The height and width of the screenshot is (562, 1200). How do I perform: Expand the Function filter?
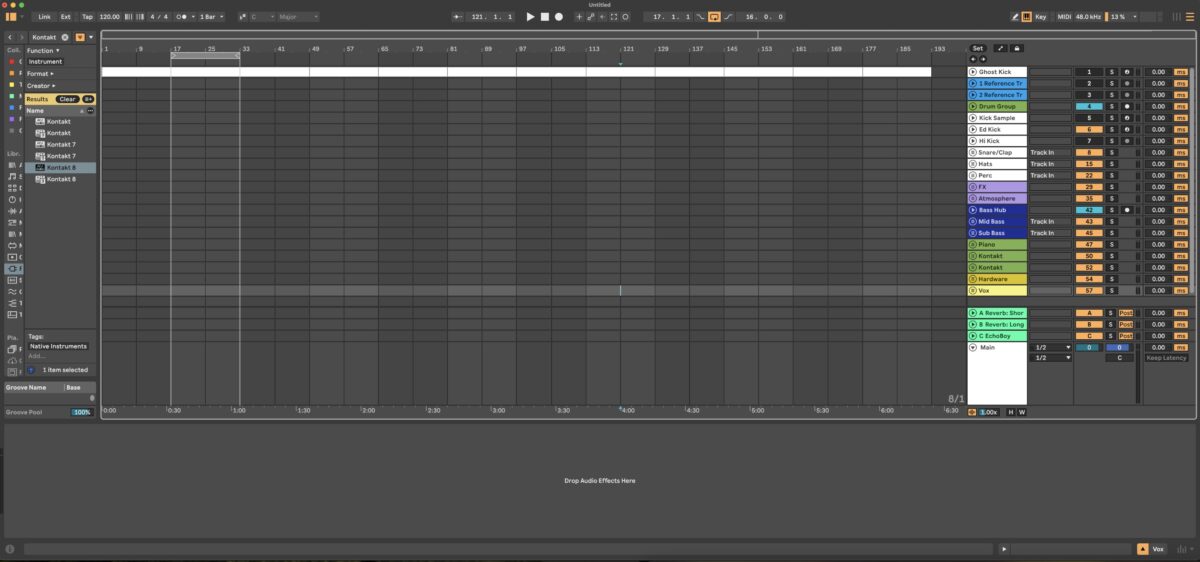click(43, 50)
